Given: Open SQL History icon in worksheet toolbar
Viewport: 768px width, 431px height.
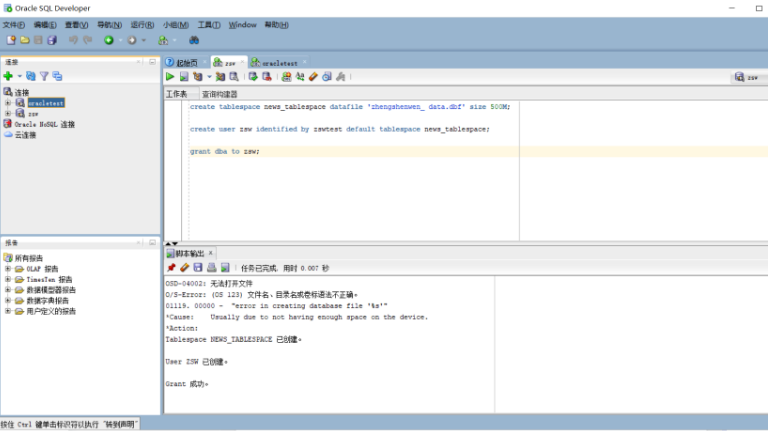Looking at the screenshot, I should click(327, 76).
